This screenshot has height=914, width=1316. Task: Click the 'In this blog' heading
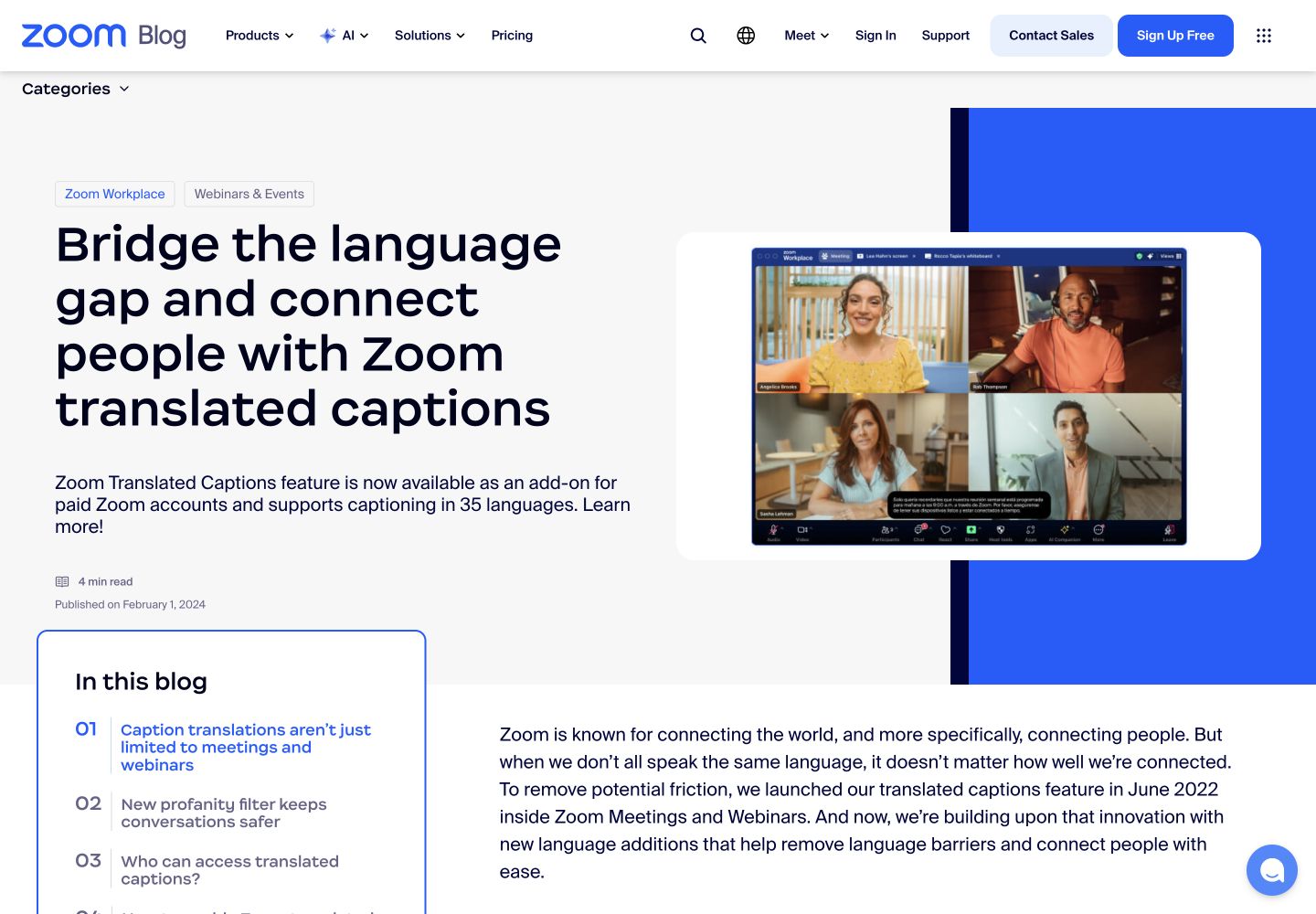141,681
